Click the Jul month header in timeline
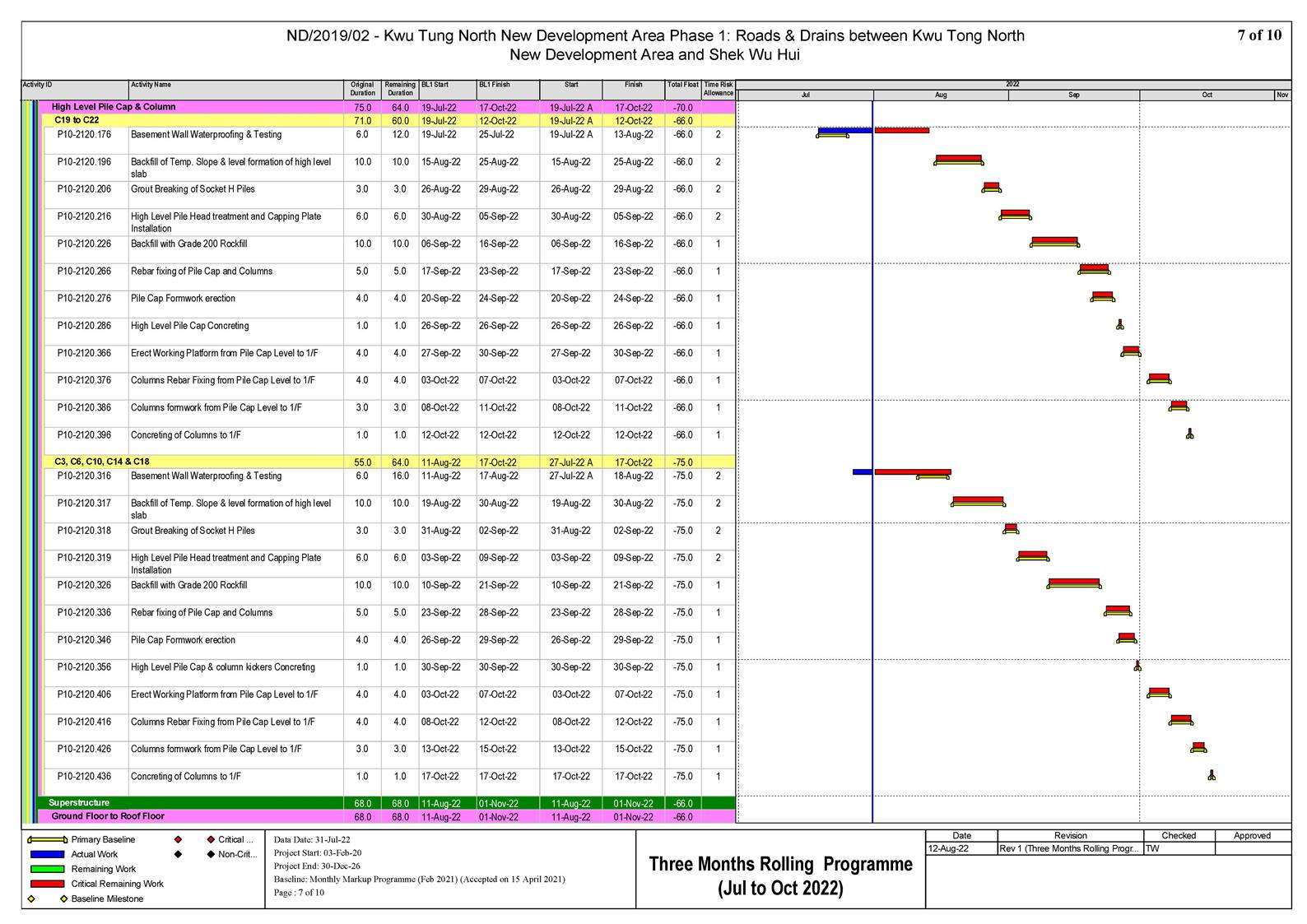 pos(806,95)
